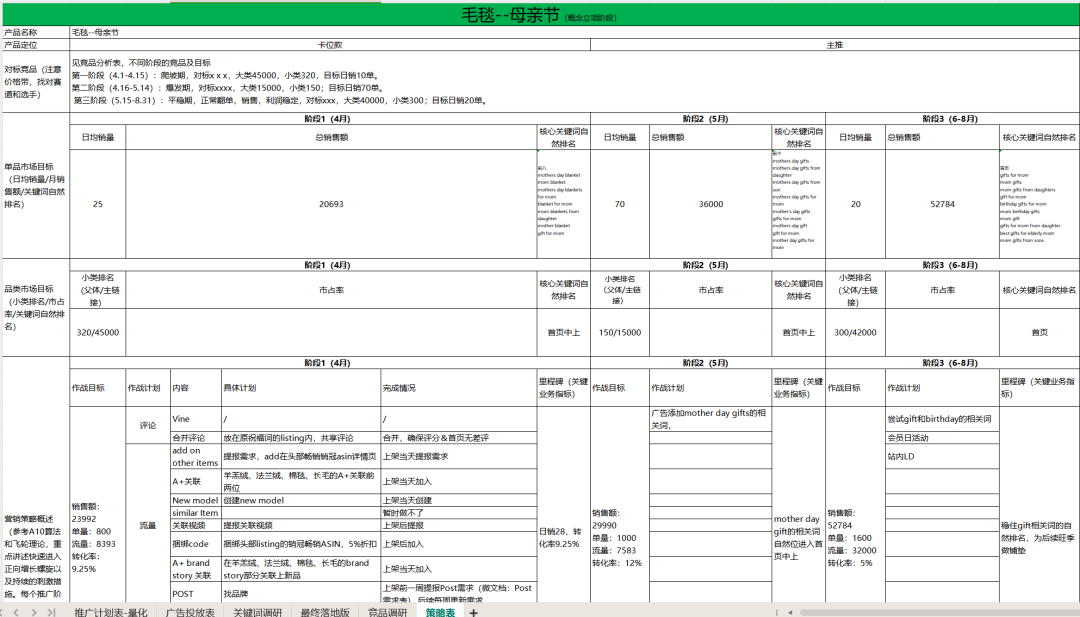Screen dimensions: 1080x617
Task: Jump to the last sheet using the arrow
Action: pos(50,611)
